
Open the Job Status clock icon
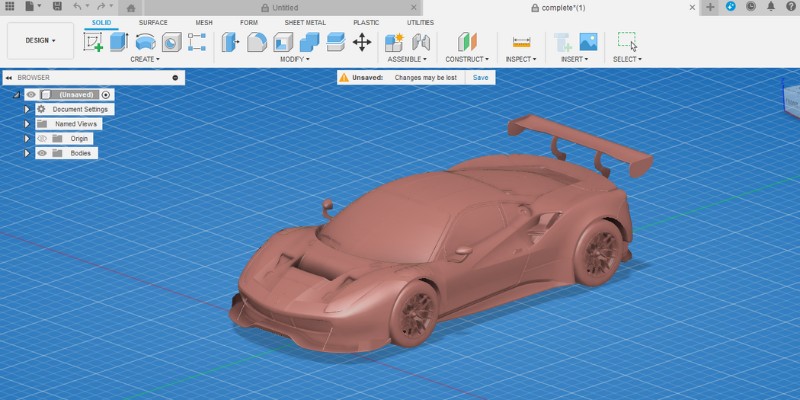[x=751, y=7]
